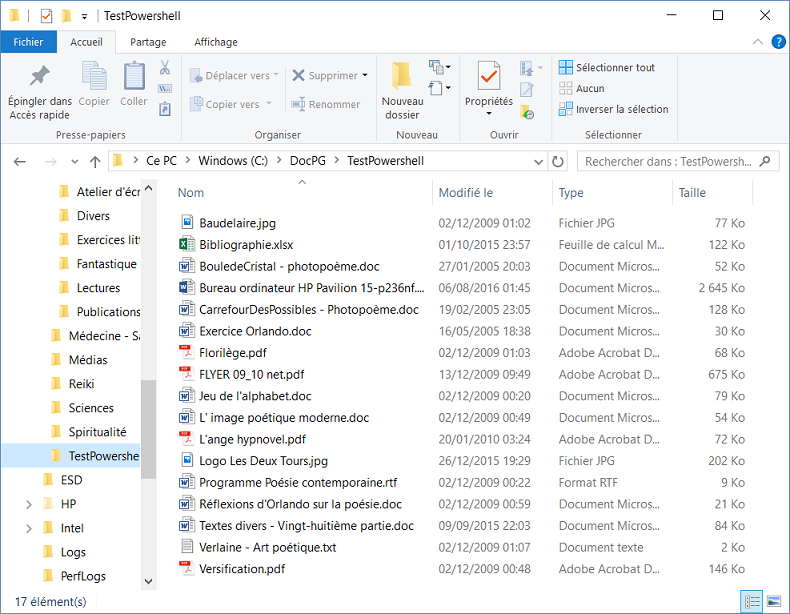Click the Copier icon in Presse-papiers
This screenshot has height=614, width=790.
(x=94, y=76)
